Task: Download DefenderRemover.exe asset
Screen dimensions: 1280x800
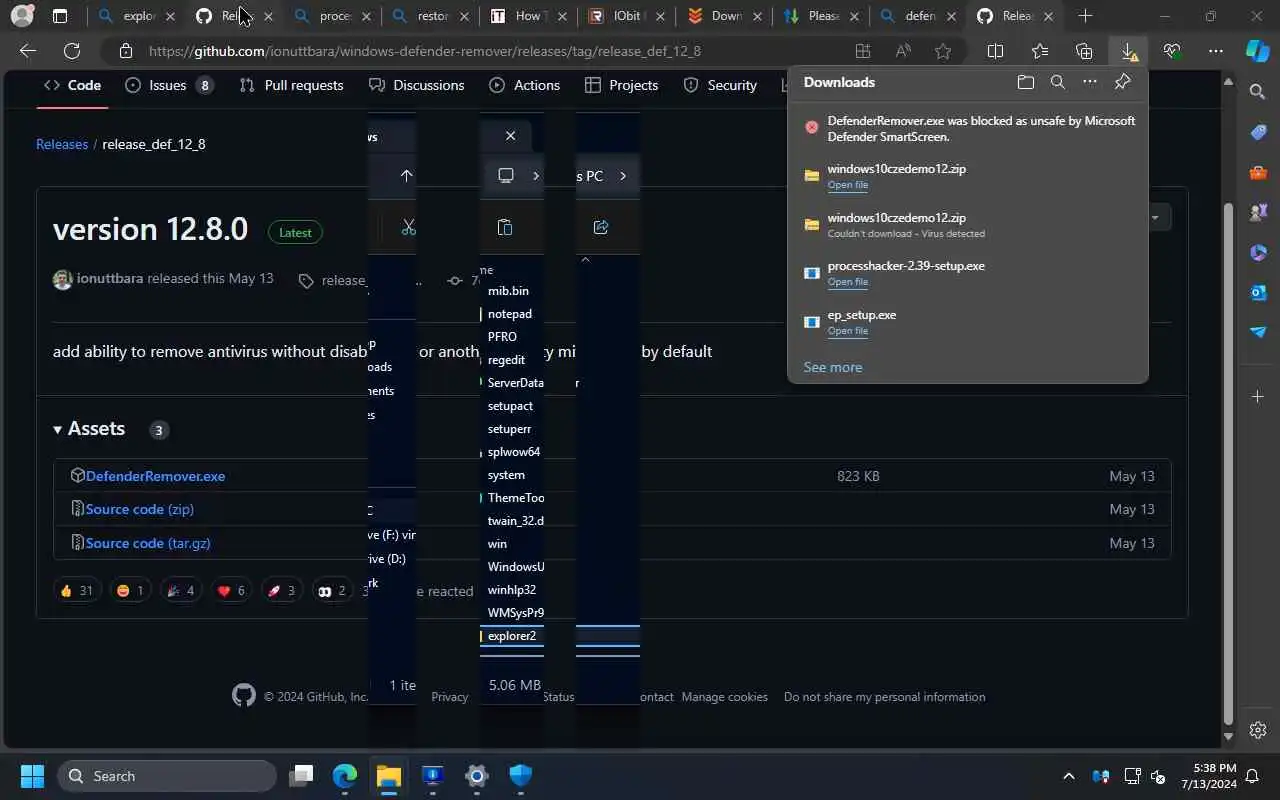Action: click(155, 476)
